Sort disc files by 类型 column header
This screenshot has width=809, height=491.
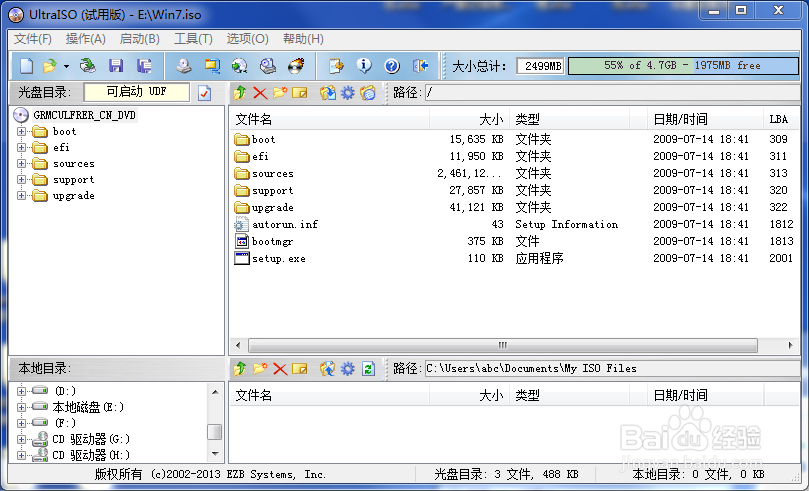click(569, 120)
